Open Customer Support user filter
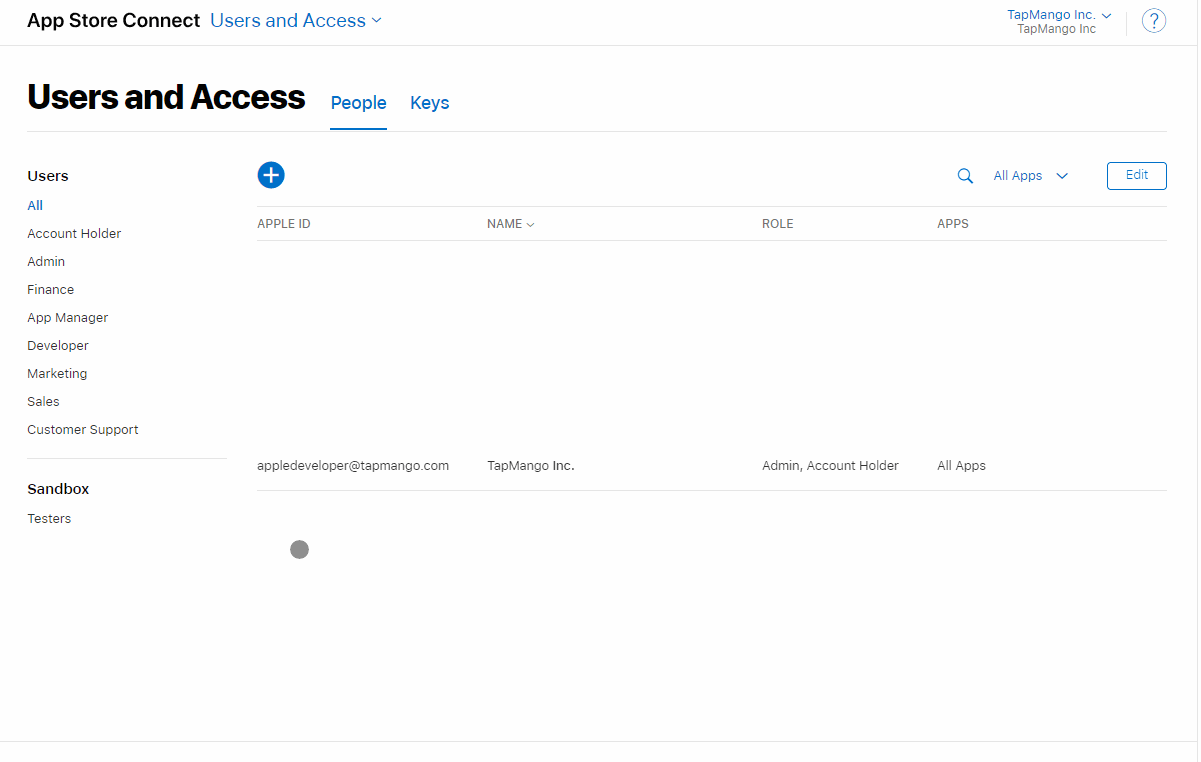The width and height of the screenshot is (1201, 762). [83, 430]
